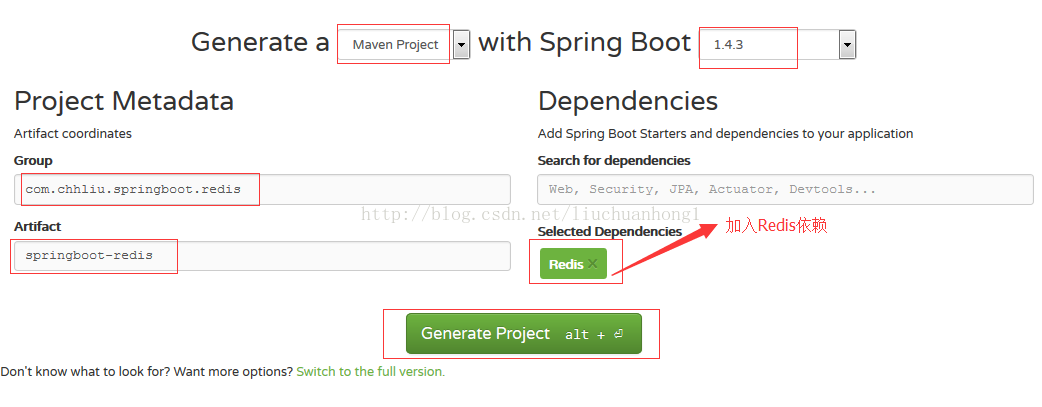Focus the Artifact input field
Screen dimensions: 1042x407
coord(262,255)
